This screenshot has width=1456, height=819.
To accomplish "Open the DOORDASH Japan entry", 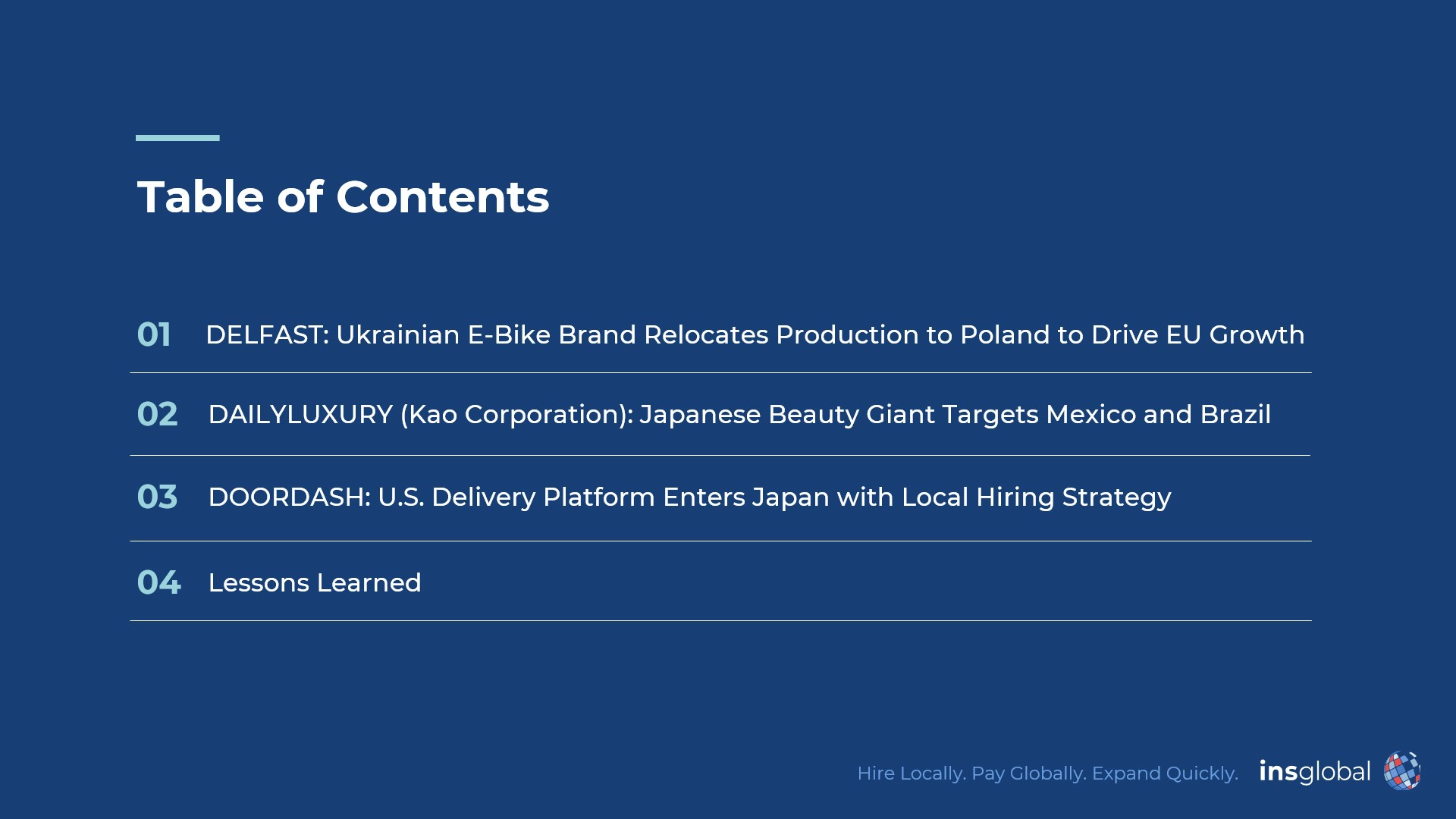I will pyautogui.click(x=689, y=497).
